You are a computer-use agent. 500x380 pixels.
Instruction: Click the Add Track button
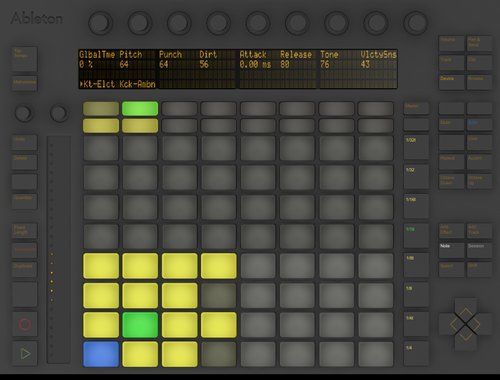coord(479,231)
